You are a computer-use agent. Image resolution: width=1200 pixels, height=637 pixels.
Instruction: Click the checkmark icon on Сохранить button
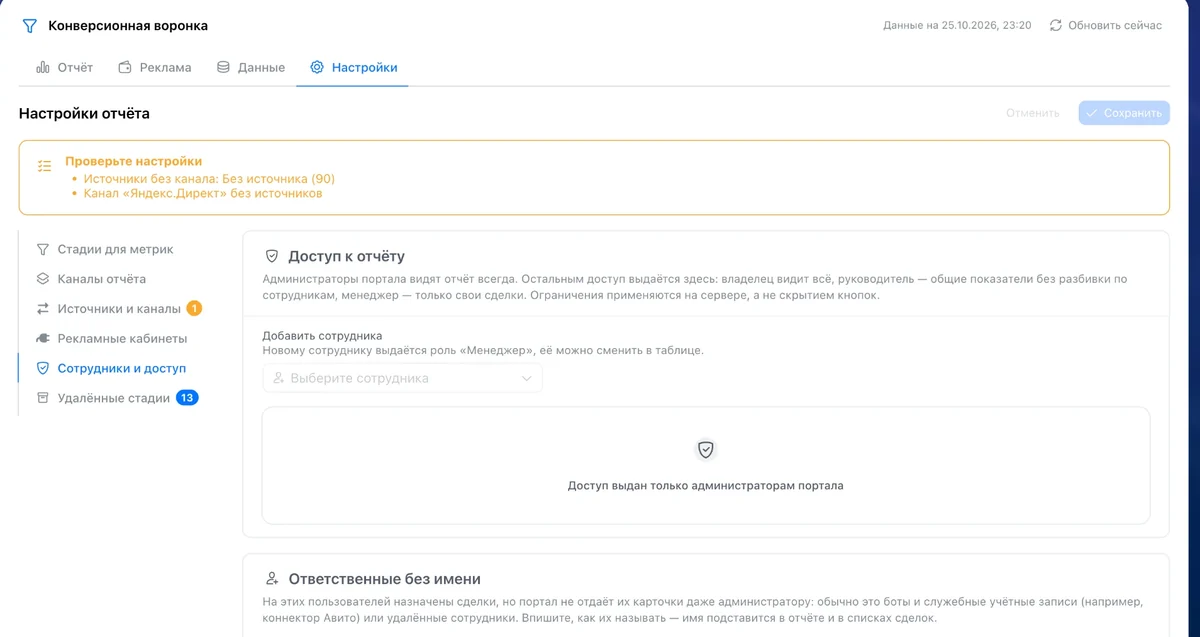pyautogui.click(x=1092, y=113)
